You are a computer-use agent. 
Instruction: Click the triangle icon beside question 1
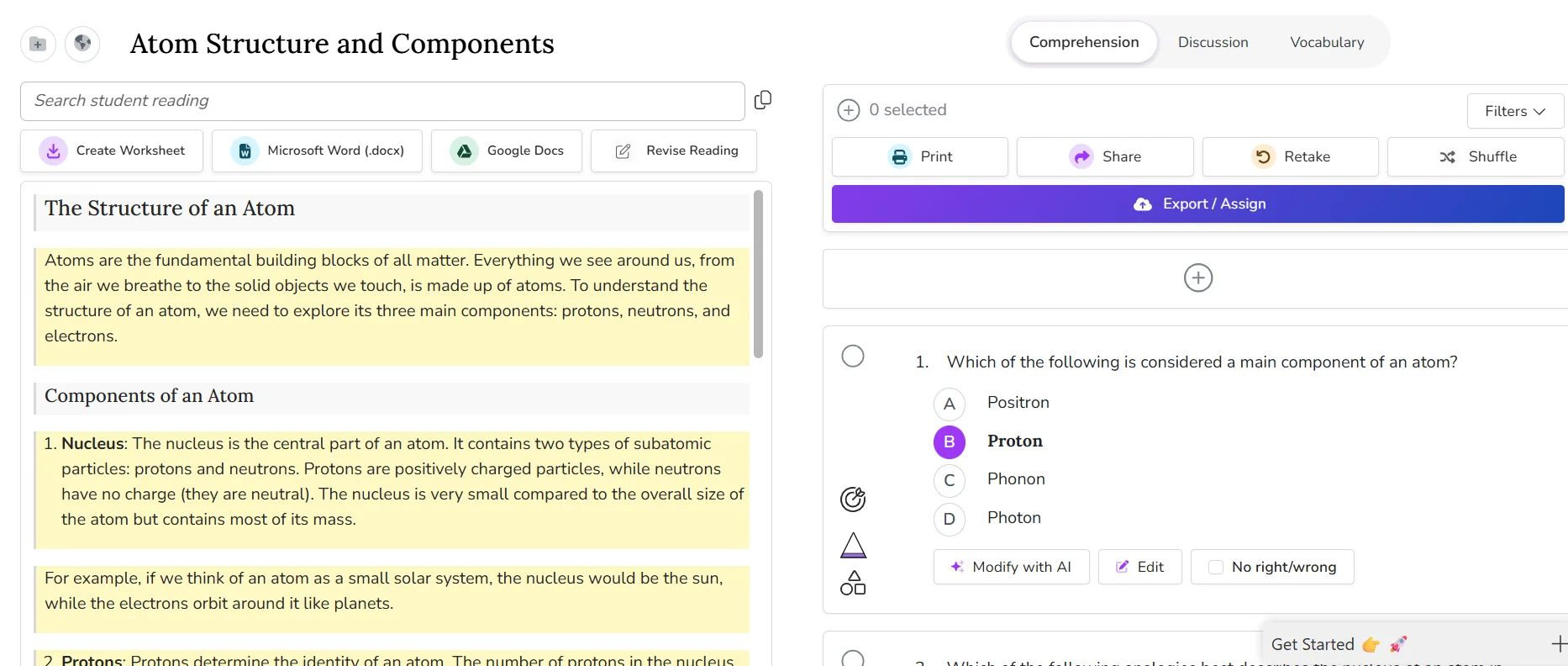(853, 546)
